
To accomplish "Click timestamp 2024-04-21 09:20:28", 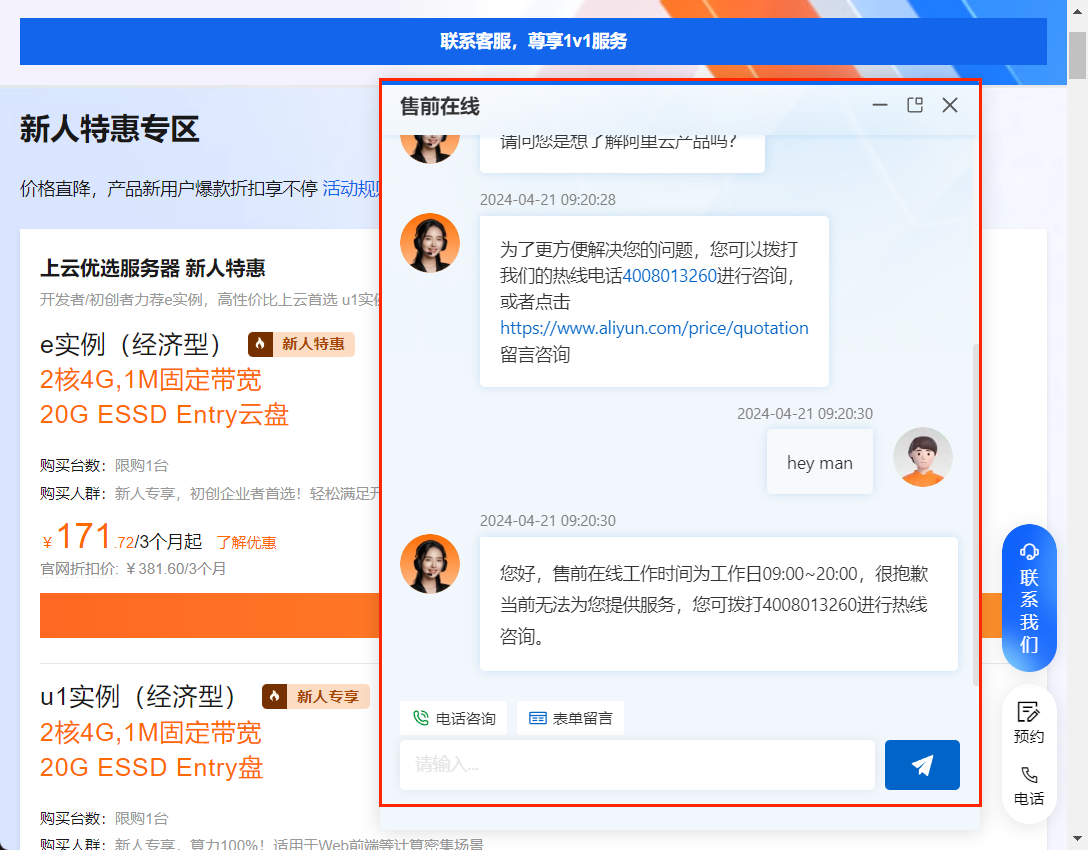I will click(x=547, y=200).
